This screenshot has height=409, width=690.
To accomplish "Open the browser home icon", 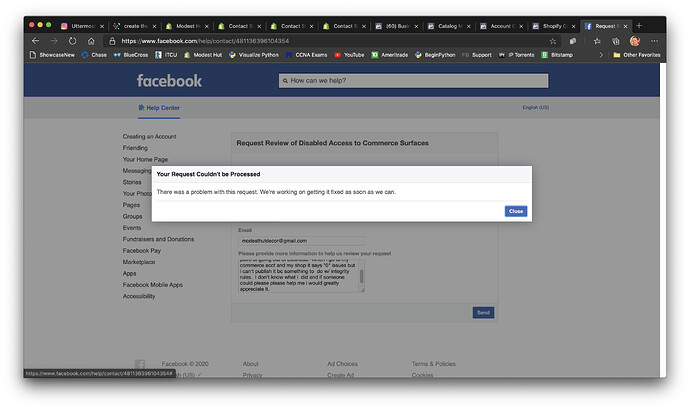I will (91, 41).
